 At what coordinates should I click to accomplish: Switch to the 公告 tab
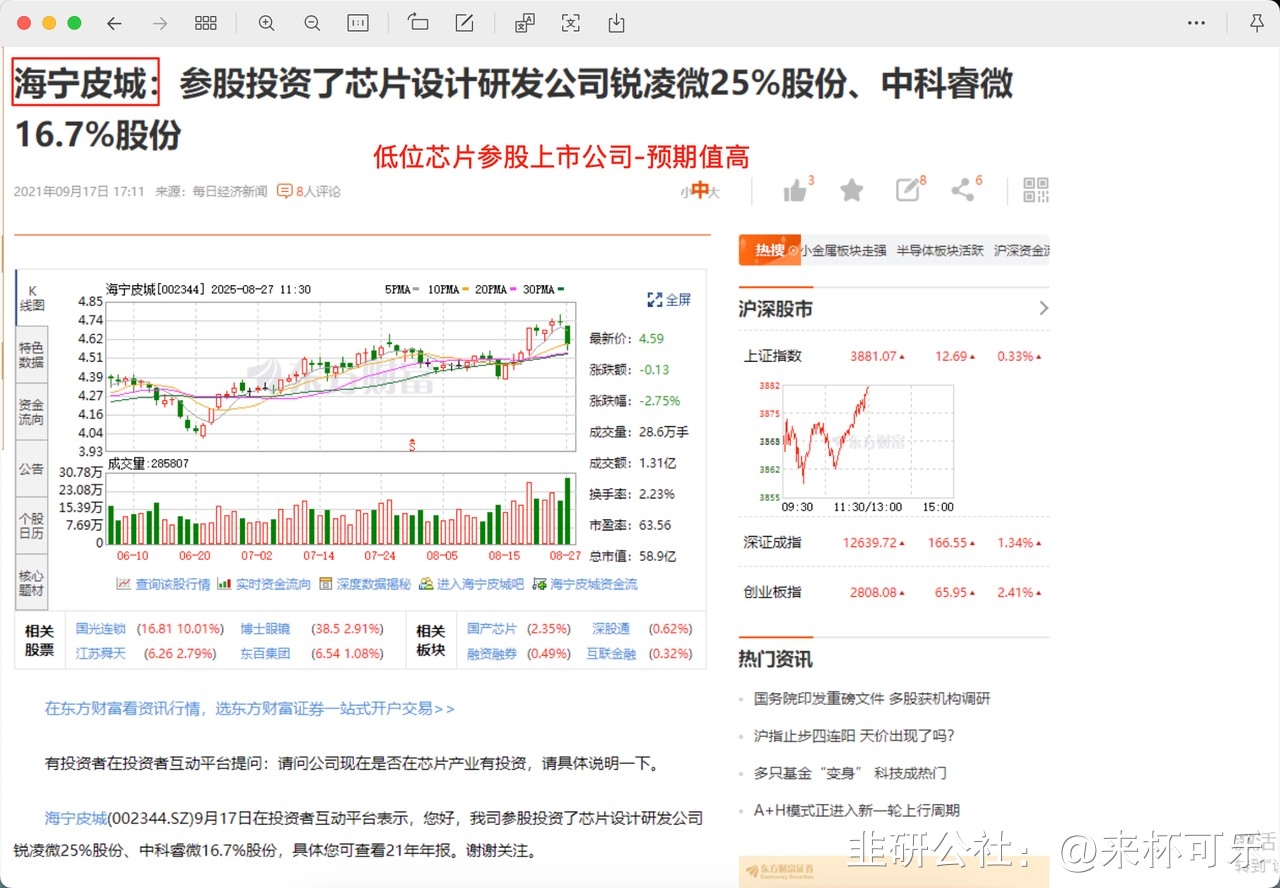pos(31,469)
